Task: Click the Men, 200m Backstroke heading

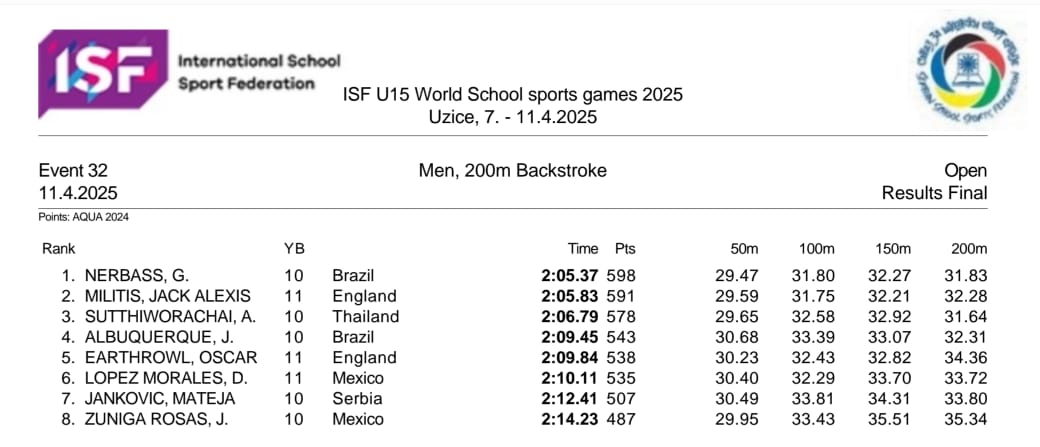Action: coord(513,171)
